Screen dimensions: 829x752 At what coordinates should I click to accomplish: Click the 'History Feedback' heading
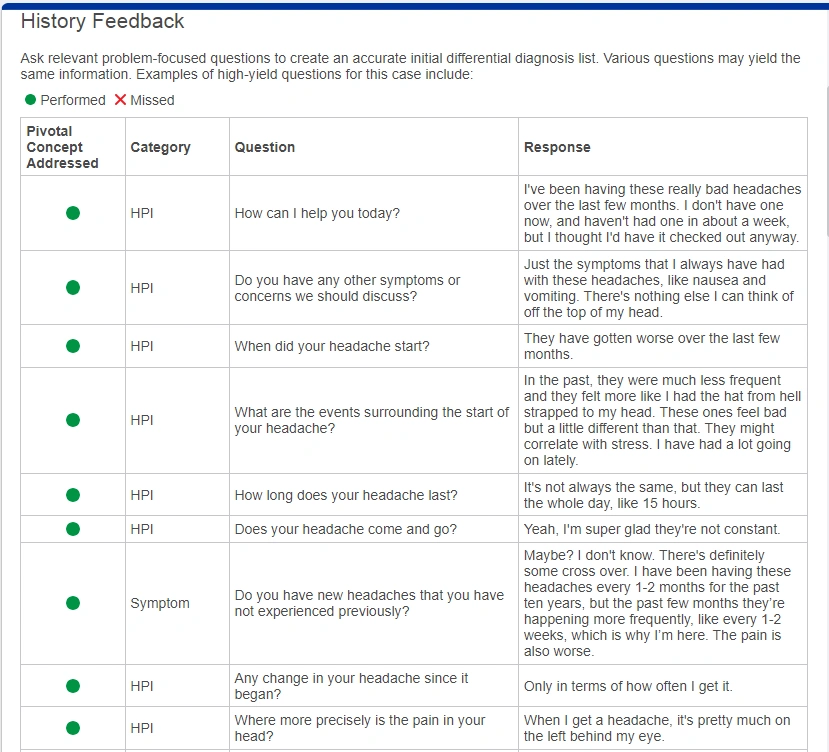[x=102, y=21]
